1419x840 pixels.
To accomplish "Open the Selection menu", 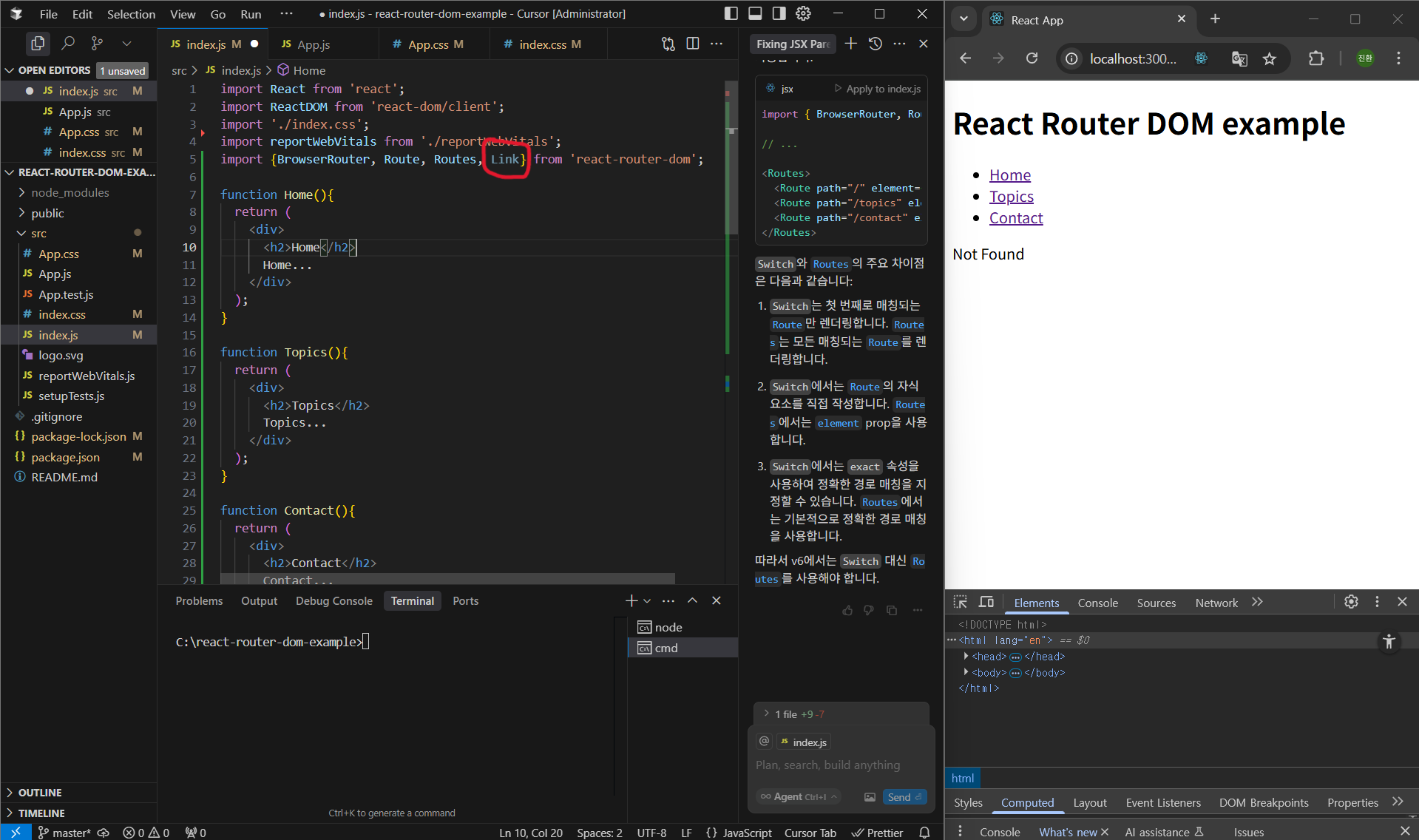I will click(x=131, y=14).
